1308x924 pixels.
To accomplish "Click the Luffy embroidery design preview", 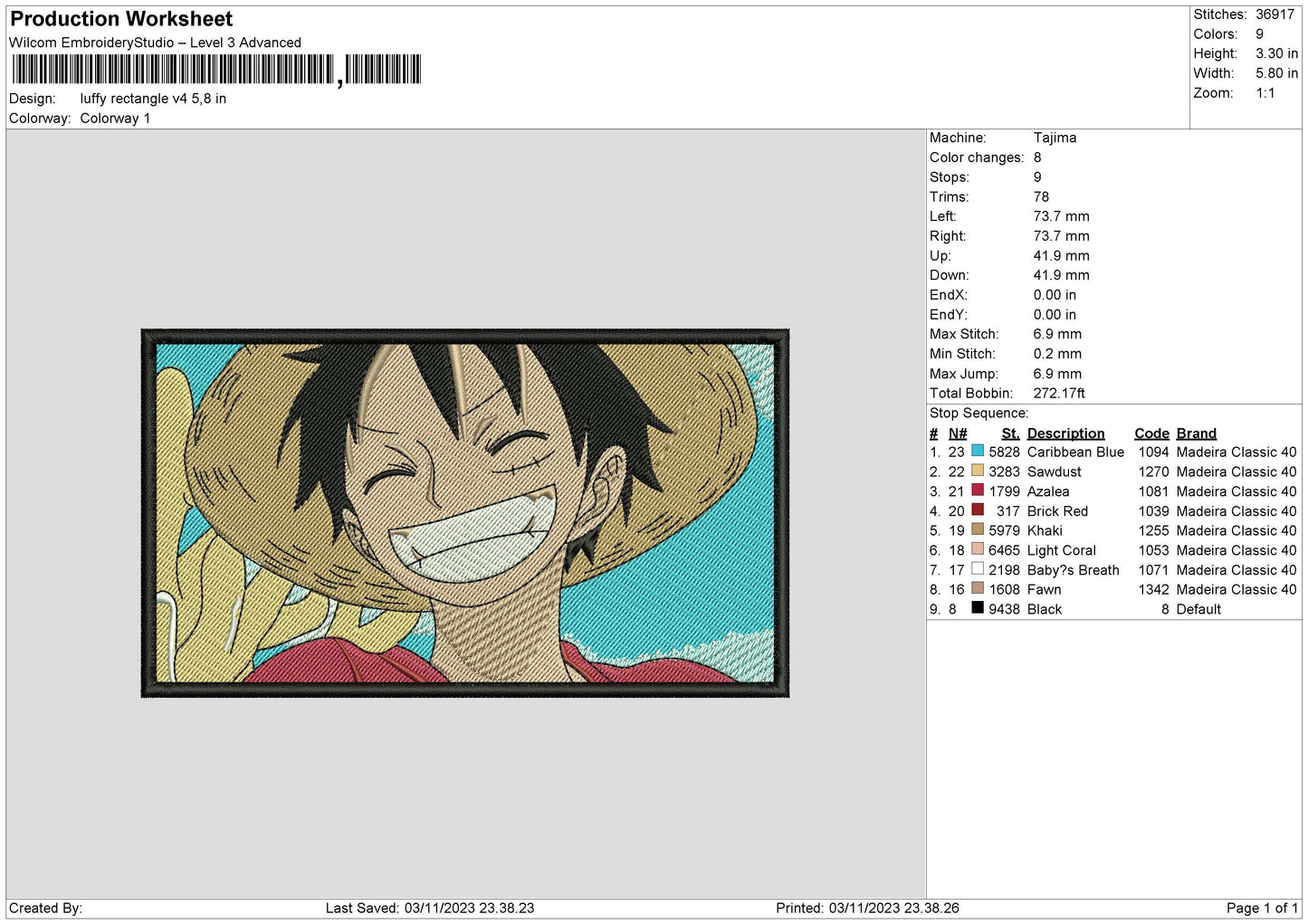I will pos(465,513).
